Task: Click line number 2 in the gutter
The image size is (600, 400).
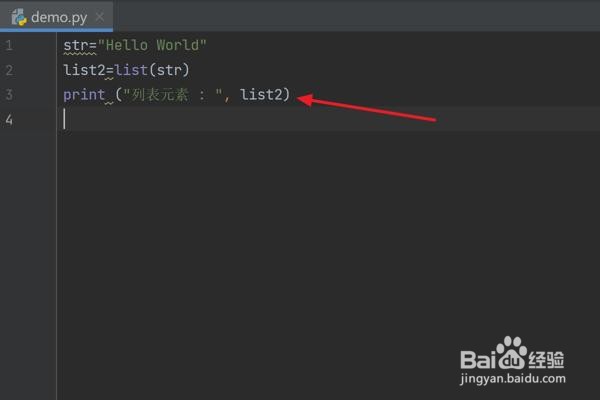Action: point(9,70)
